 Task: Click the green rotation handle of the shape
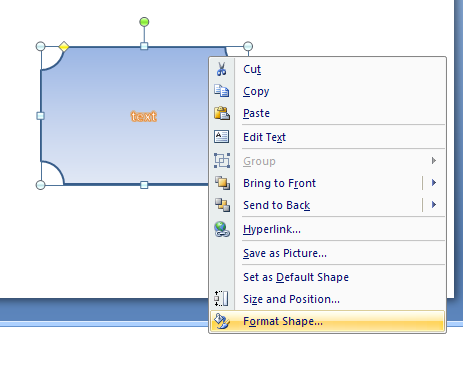144,22
